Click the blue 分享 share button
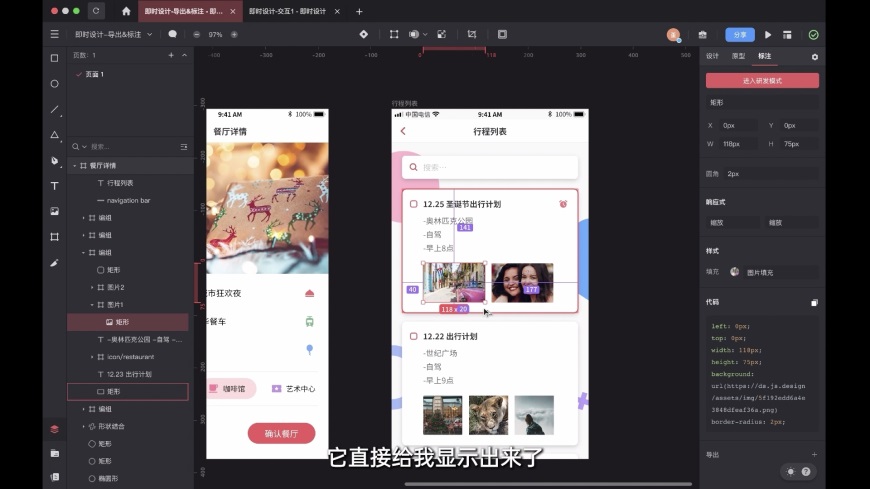Screen dimensions: 870x489 coord(740,35)
